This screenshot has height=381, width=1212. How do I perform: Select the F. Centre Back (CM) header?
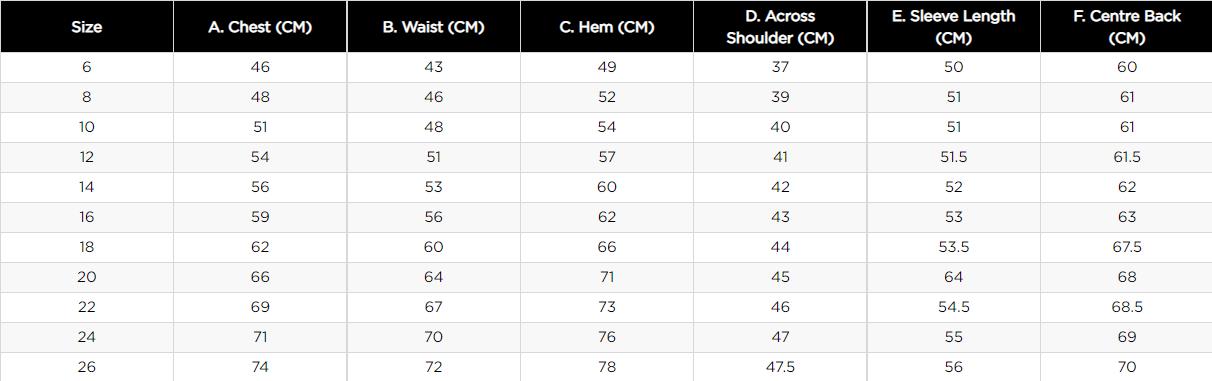click(1126, 27)
